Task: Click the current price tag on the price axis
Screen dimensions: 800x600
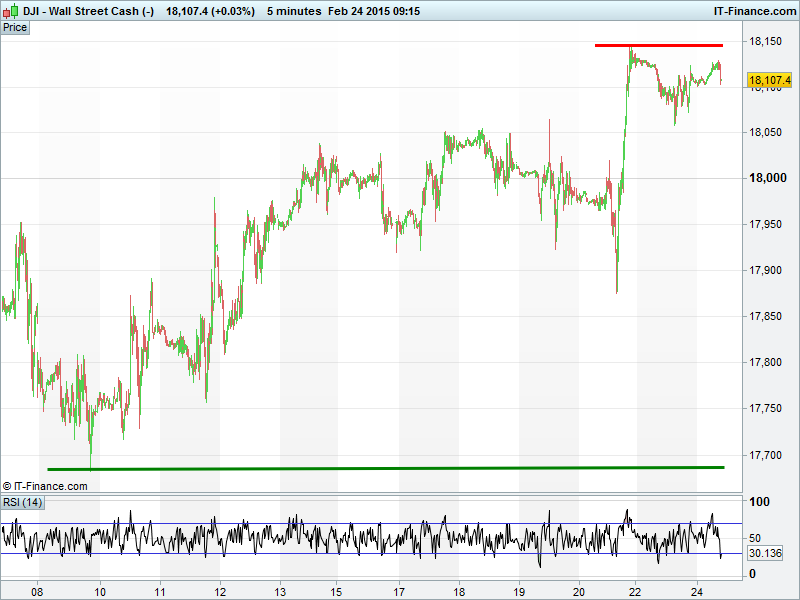Action: [767, 80]
